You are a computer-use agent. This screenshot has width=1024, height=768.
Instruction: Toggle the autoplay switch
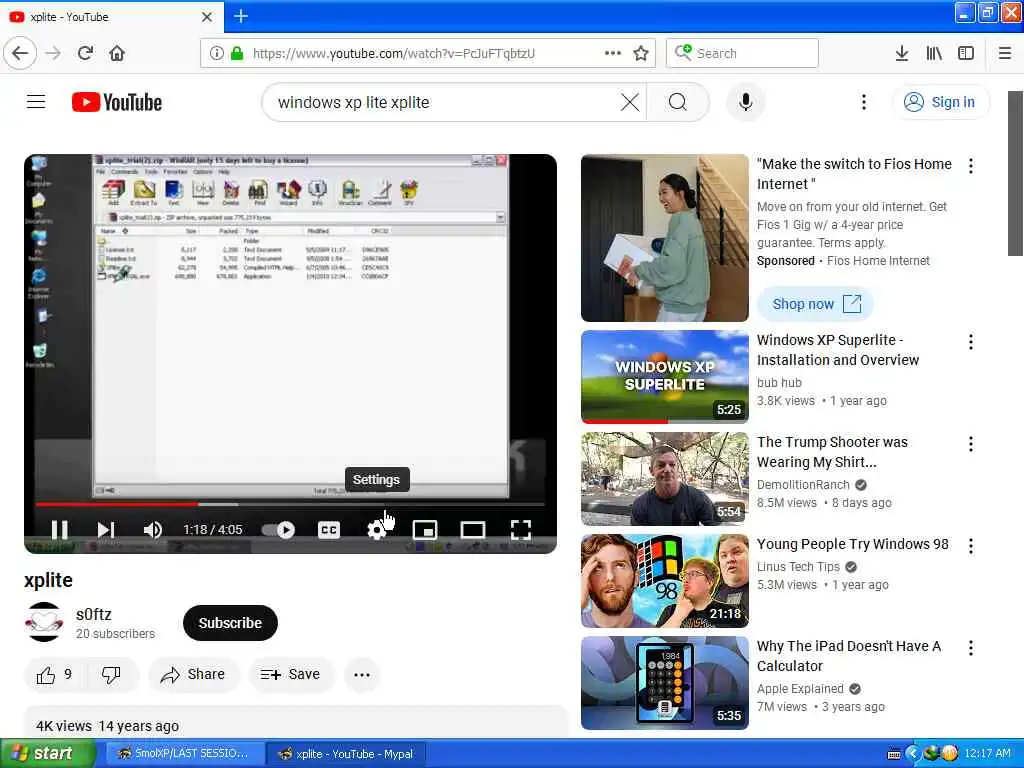coord(279,530)
